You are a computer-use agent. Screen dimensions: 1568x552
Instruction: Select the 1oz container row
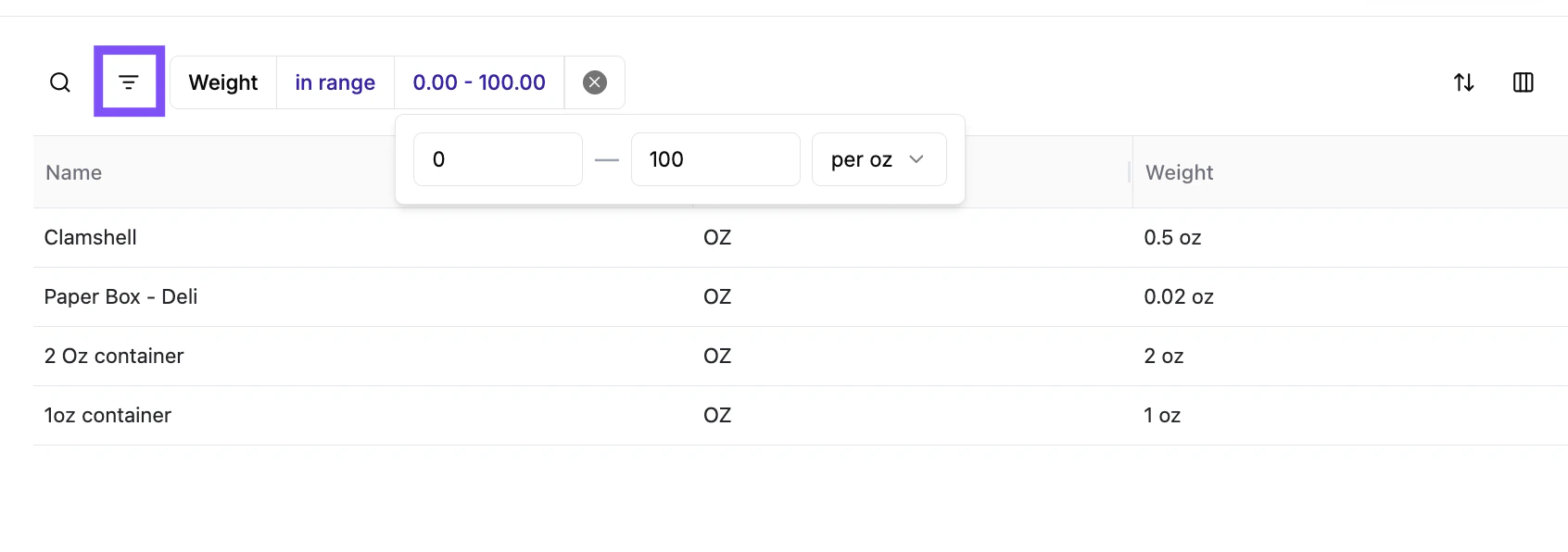107,415
